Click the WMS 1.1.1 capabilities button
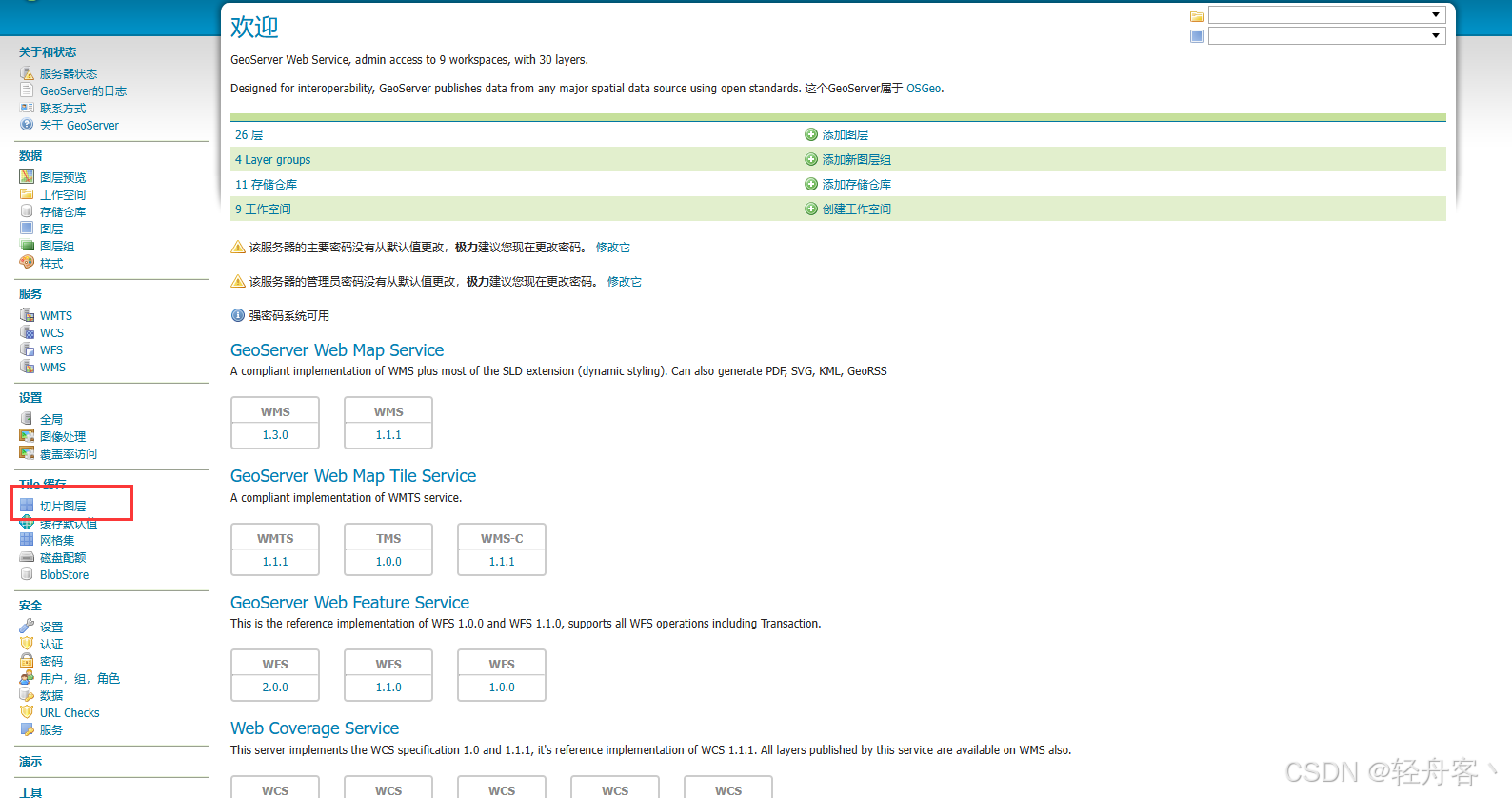Image resolution: width=1512 pixels, height=798 pixels. coord(388,423)
